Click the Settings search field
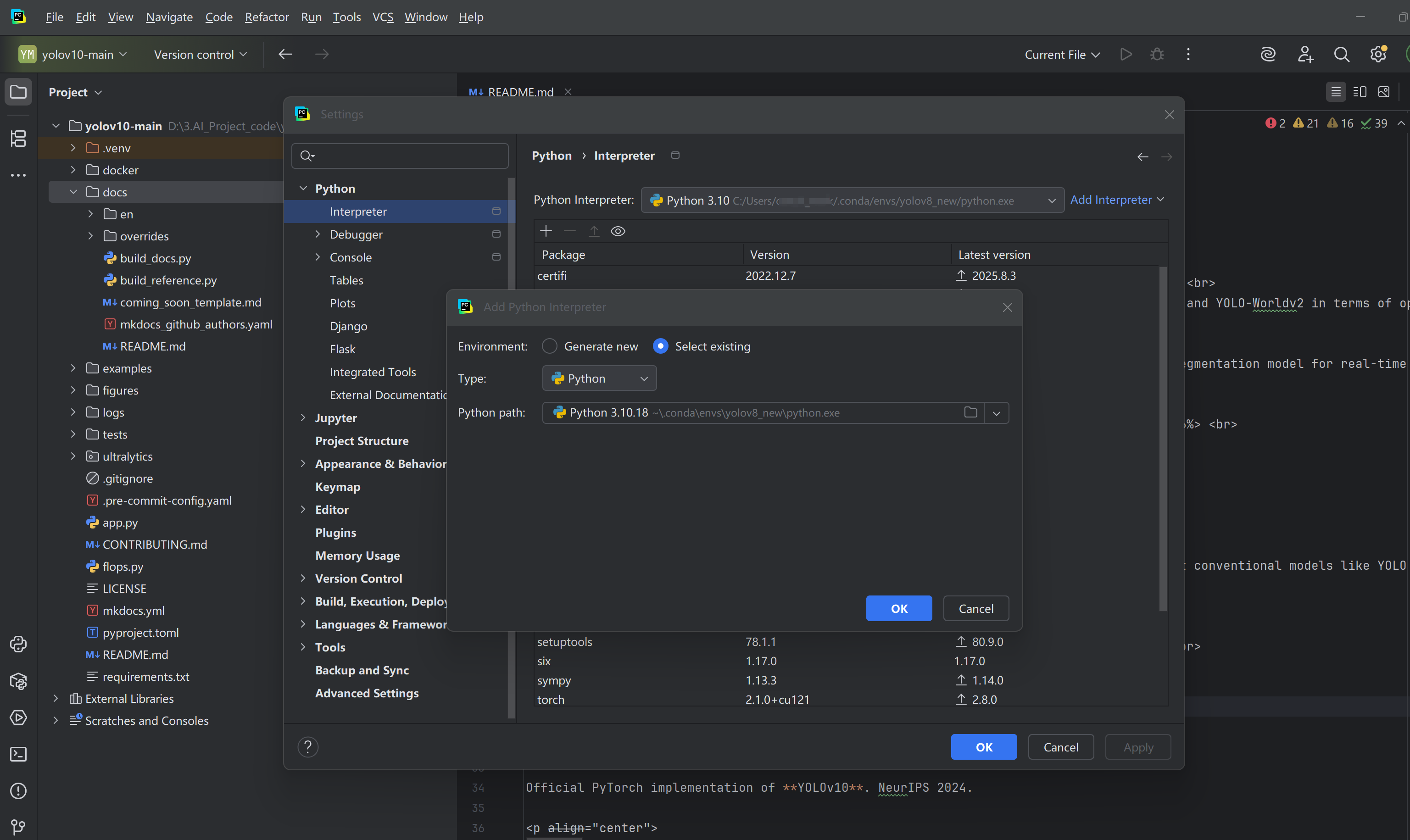1410x840 pixels. click(400, 156)
